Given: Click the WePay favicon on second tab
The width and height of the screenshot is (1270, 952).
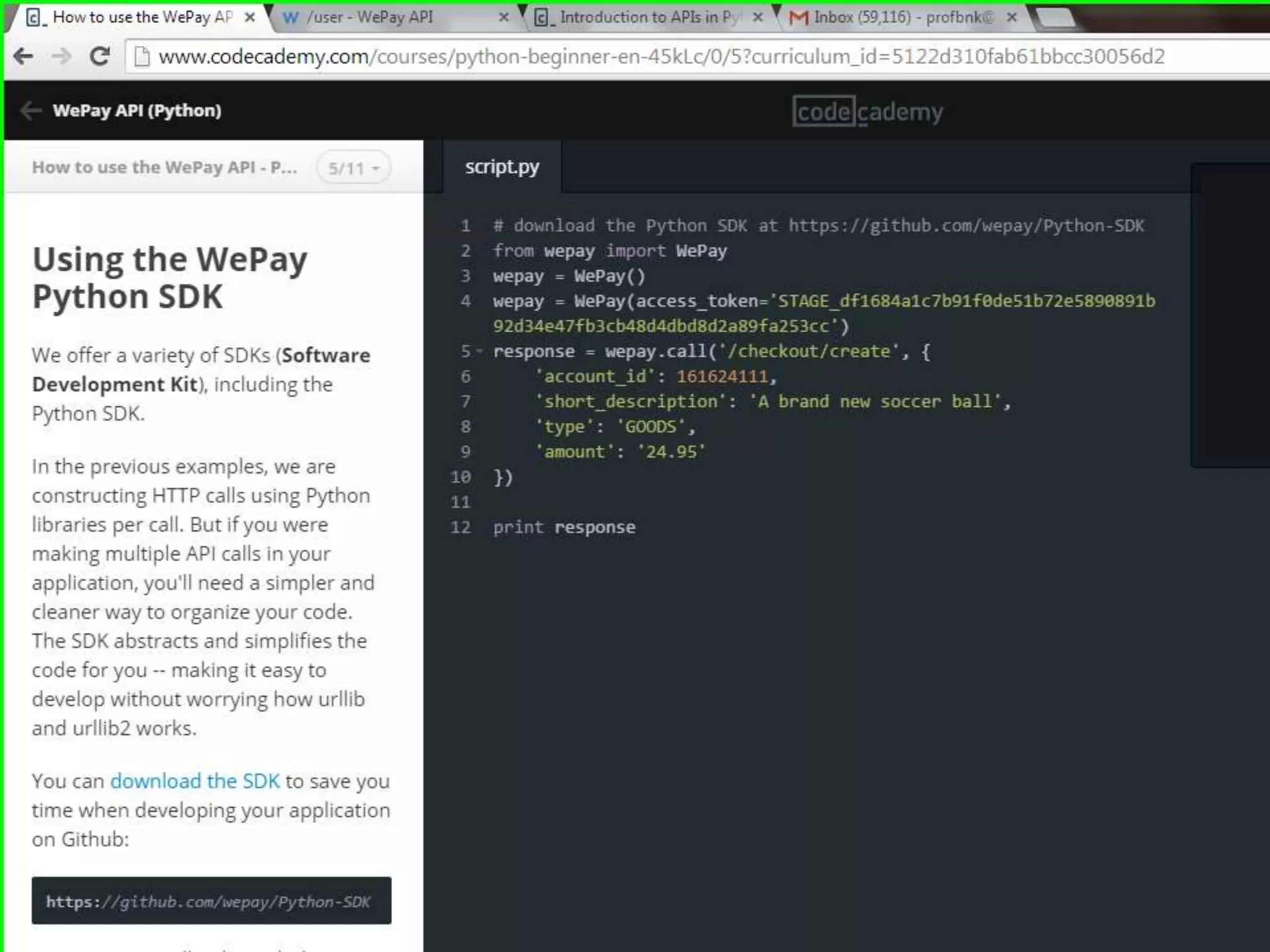Looking at the screenshot, I should point(290,18).
